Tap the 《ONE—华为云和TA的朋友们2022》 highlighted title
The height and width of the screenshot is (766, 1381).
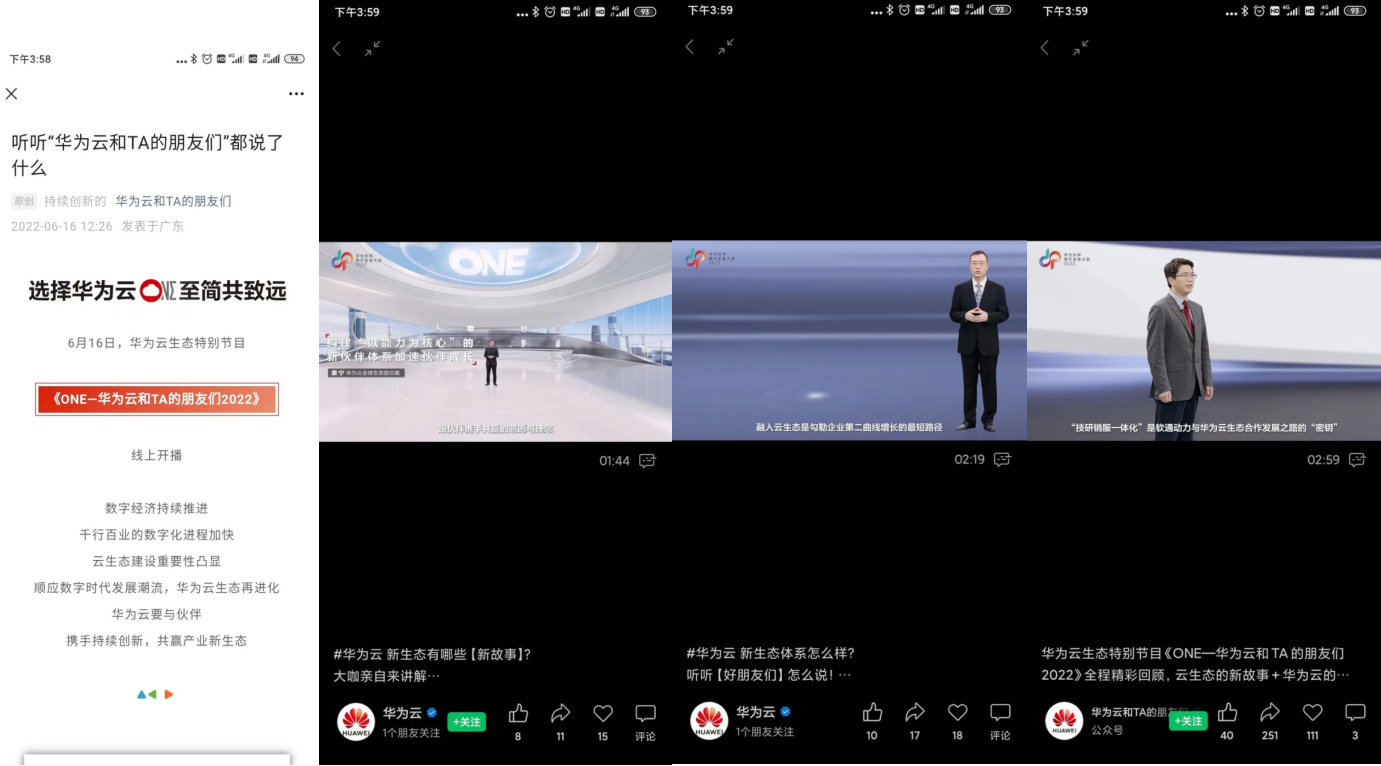pos(156,398)
